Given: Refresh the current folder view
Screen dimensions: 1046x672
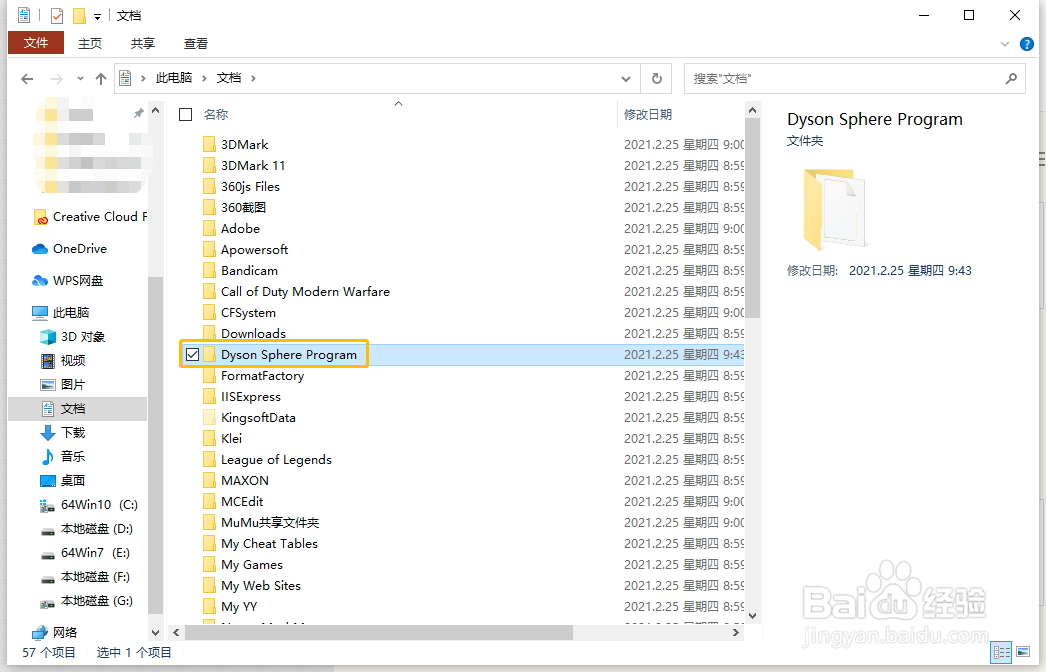Looking at the screenshot, I should coord(657,79).
